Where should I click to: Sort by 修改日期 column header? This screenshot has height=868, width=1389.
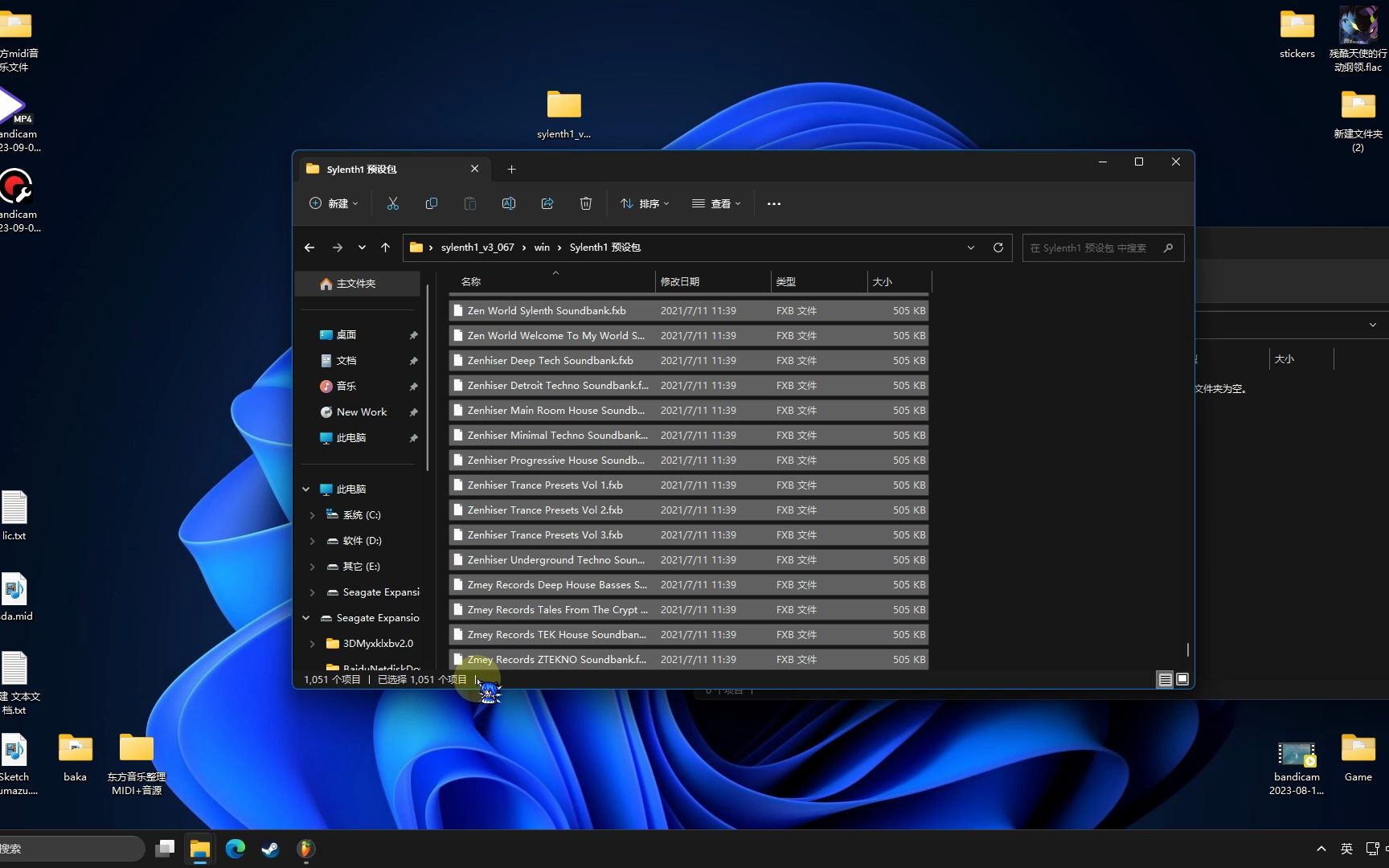click(713, 282)
